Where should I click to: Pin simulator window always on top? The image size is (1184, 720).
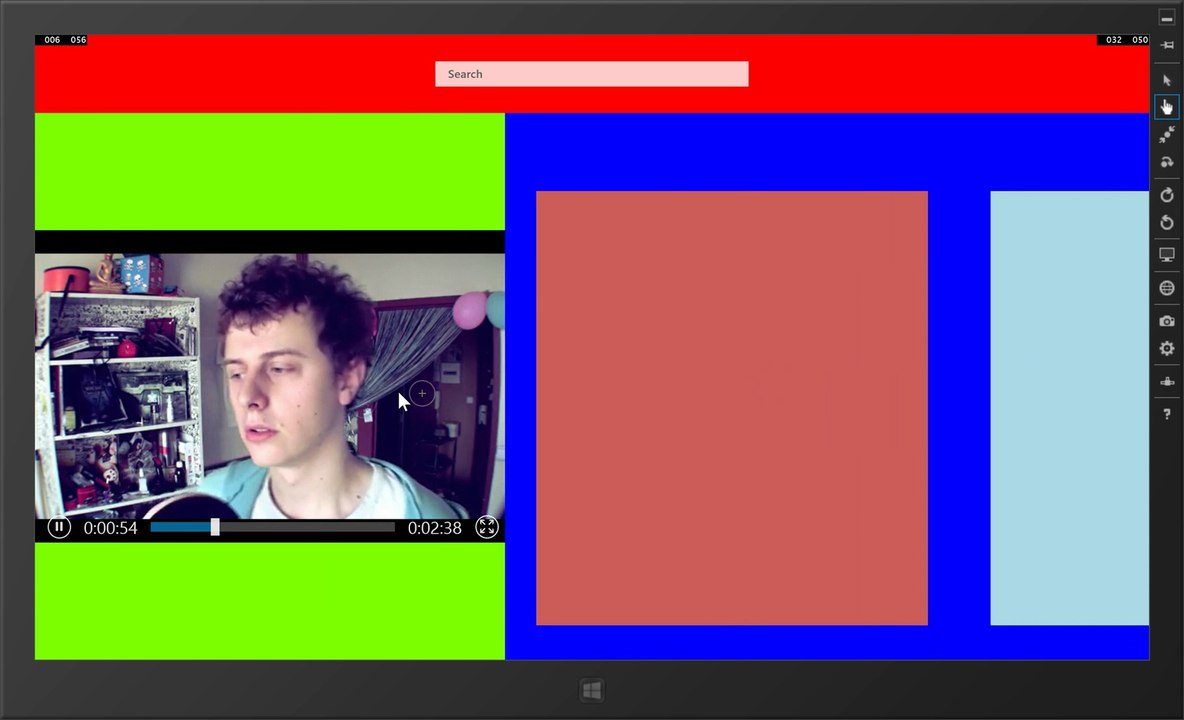[x=1167, y=45]
